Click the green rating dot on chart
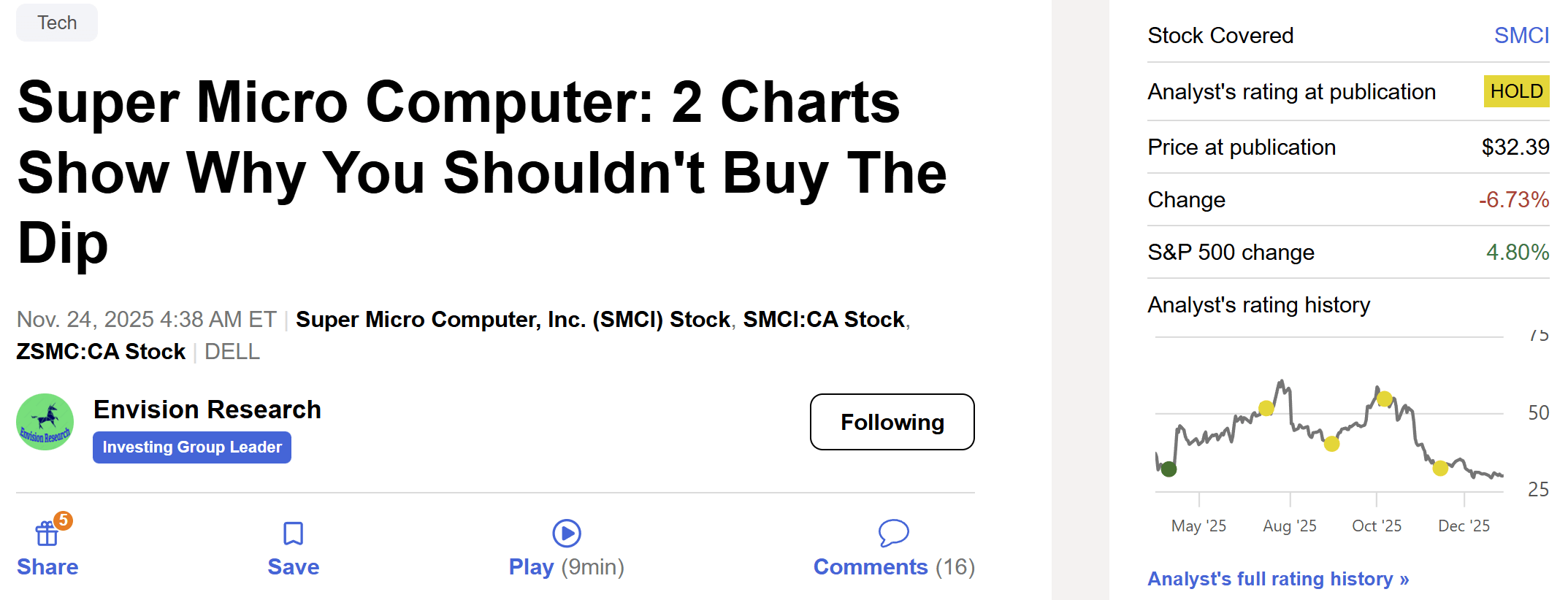1568x600 pixels. tap(1169, 469)
